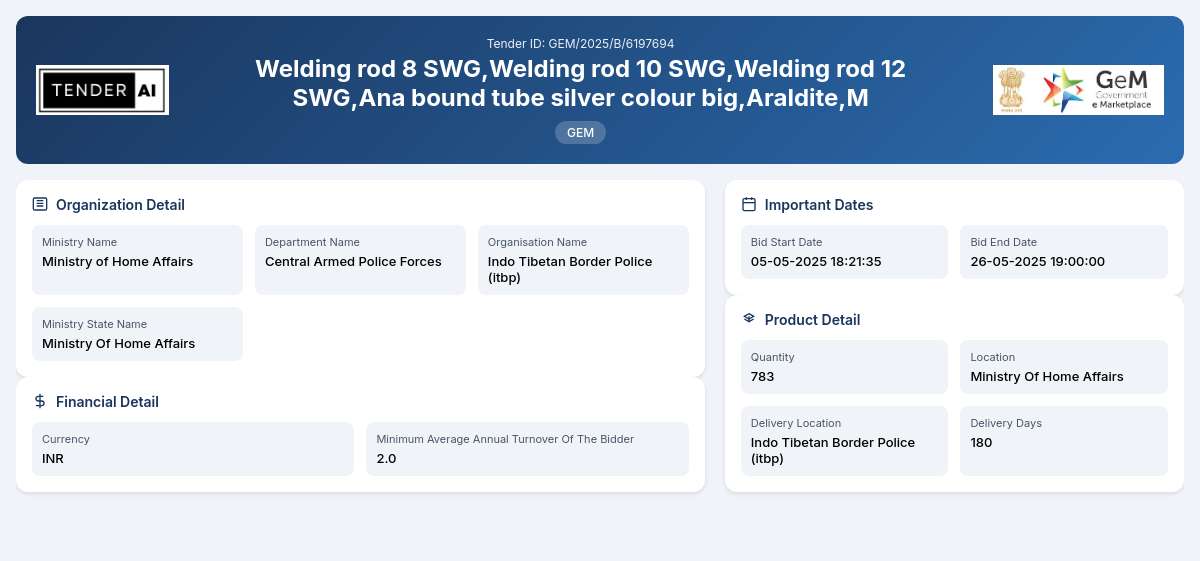Select the Currency INR field
The image size is (1200, 561).
tap(193, 449)
